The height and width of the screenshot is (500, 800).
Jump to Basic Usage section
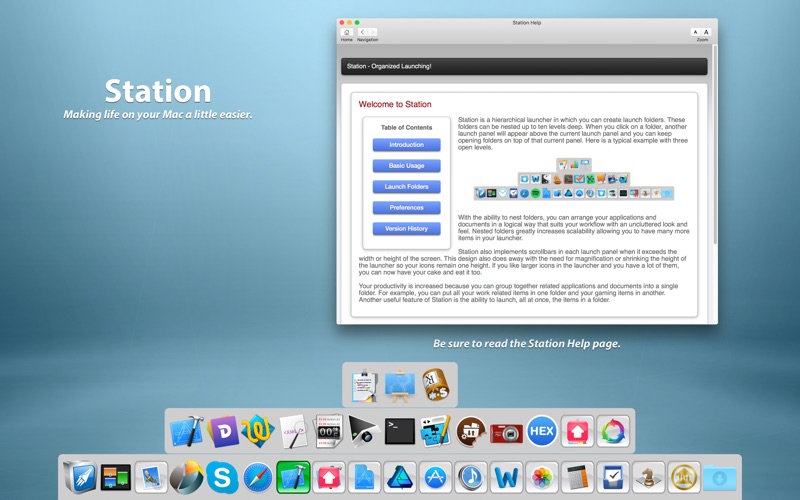[x=406, y=166]
